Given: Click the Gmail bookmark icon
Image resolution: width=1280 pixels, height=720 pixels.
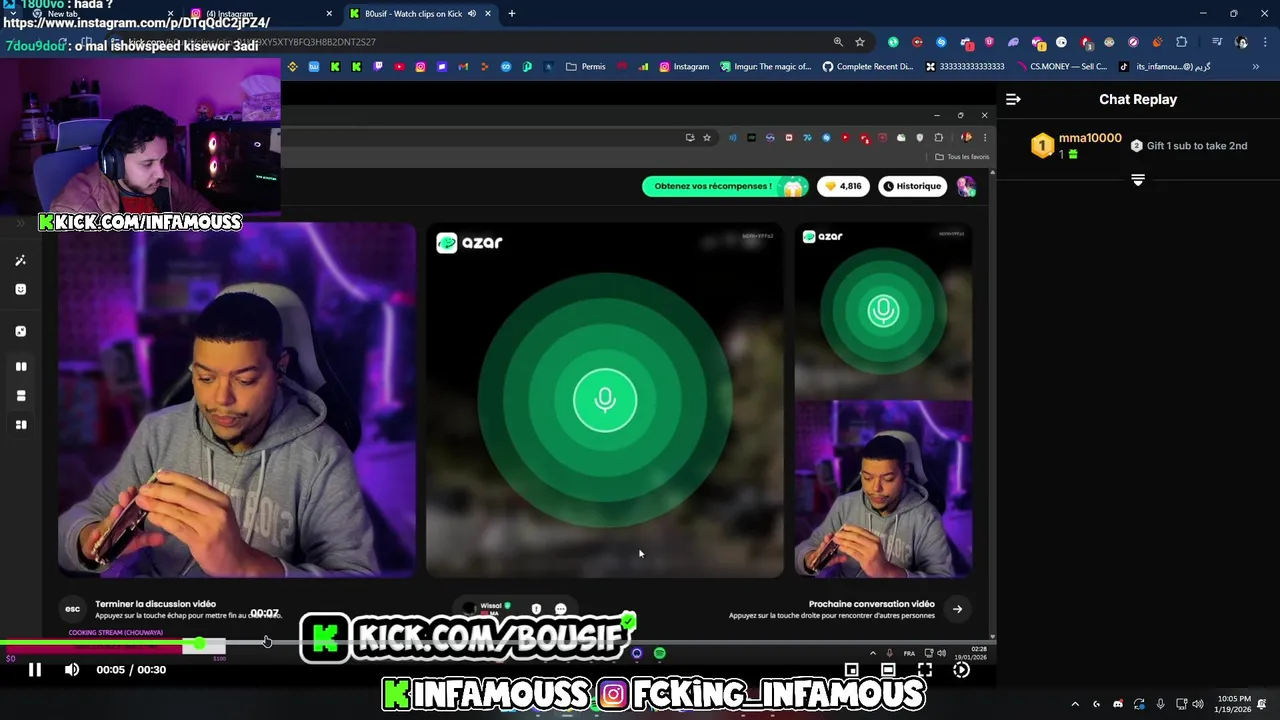Looking at the screenshot, I should pyautogui.click(x=463, y=67).
